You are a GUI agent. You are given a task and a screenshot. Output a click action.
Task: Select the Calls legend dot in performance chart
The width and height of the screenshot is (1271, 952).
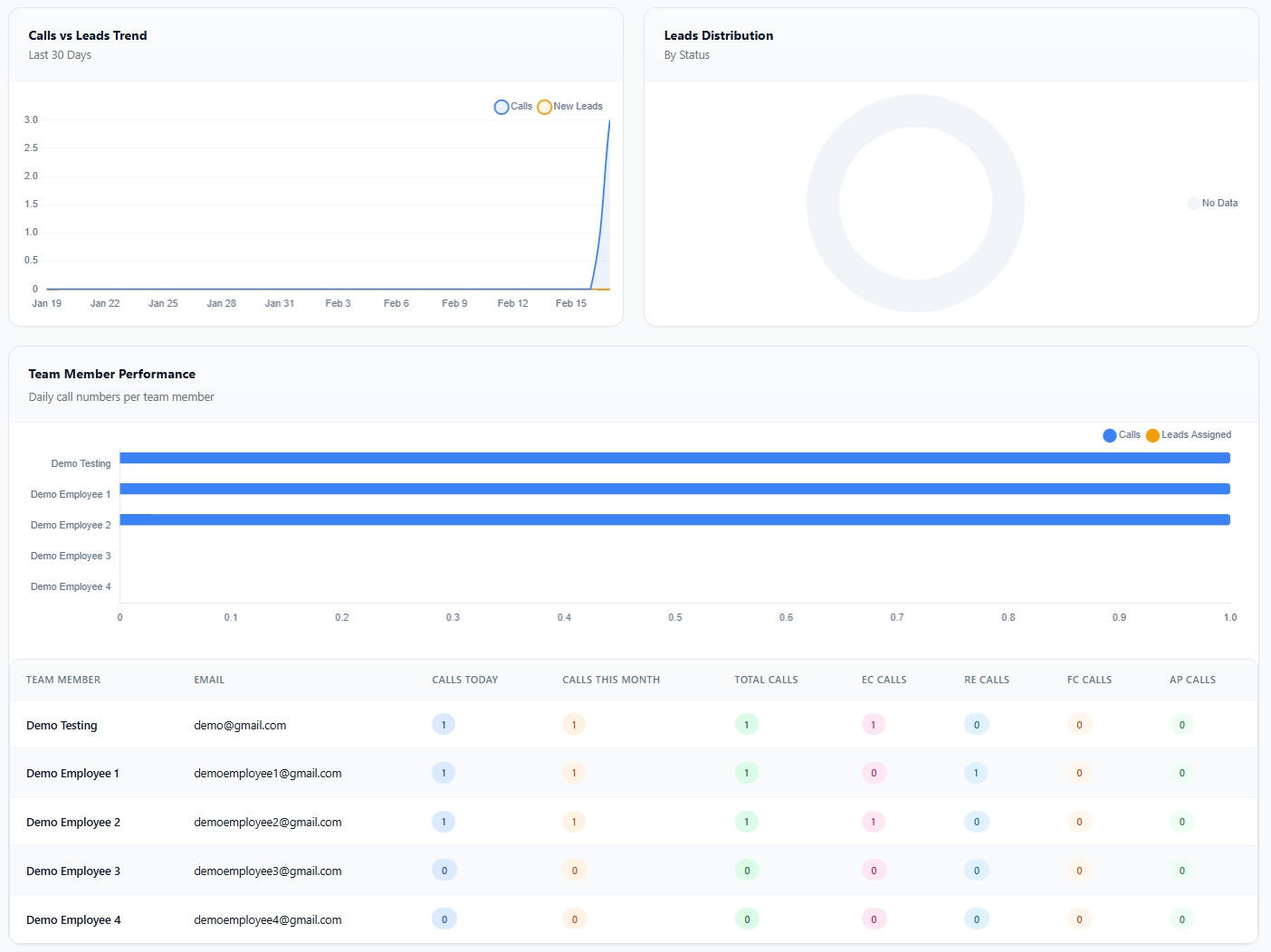pyautogui.click(x=1109, y=435)
